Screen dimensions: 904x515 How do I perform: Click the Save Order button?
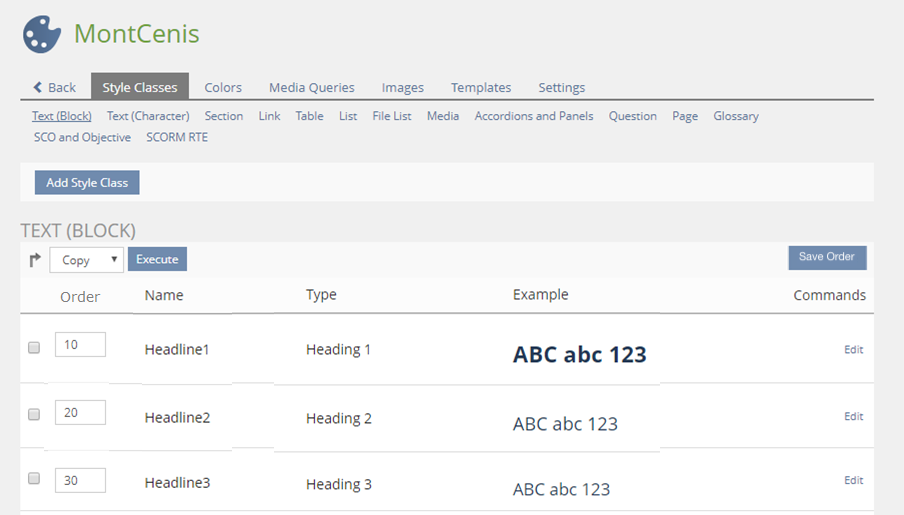coord(826,257)
